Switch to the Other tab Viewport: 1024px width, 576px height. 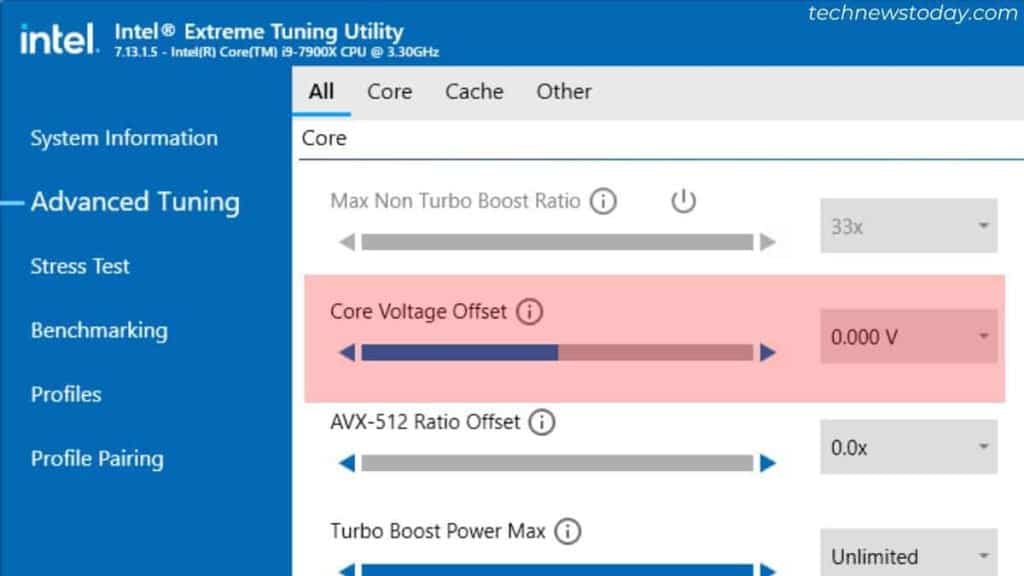pos(564,91)
